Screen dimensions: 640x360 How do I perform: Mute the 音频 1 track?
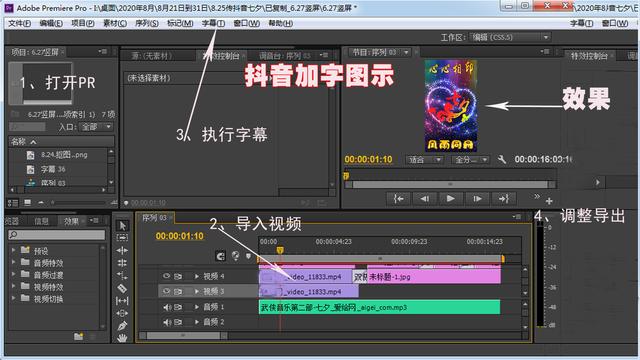click(x=167, y=307)
